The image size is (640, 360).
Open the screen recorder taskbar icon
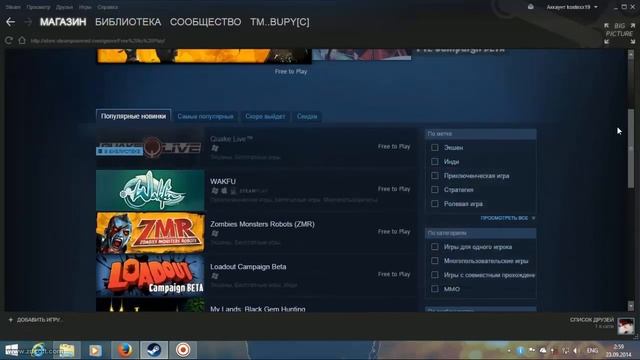183,350
